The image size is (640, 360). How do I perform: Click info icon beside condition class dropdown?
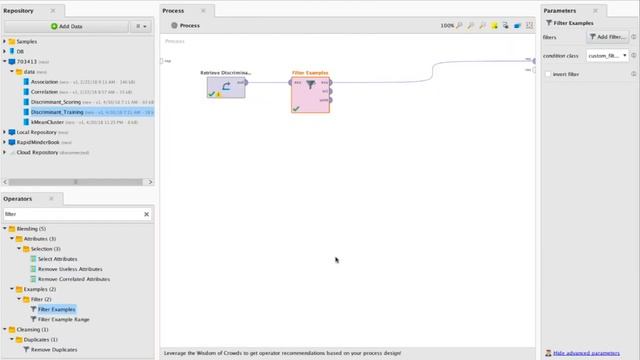point(633,55)
